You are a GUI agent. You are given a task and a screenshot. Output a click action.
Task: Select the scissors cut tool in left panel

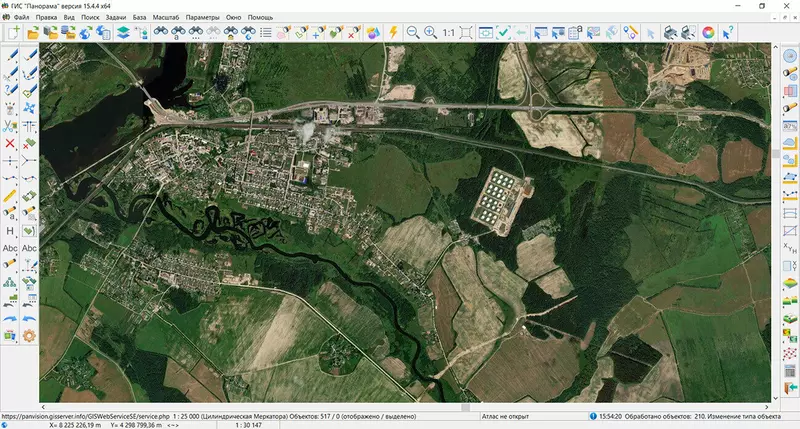(x=10, y=126)
